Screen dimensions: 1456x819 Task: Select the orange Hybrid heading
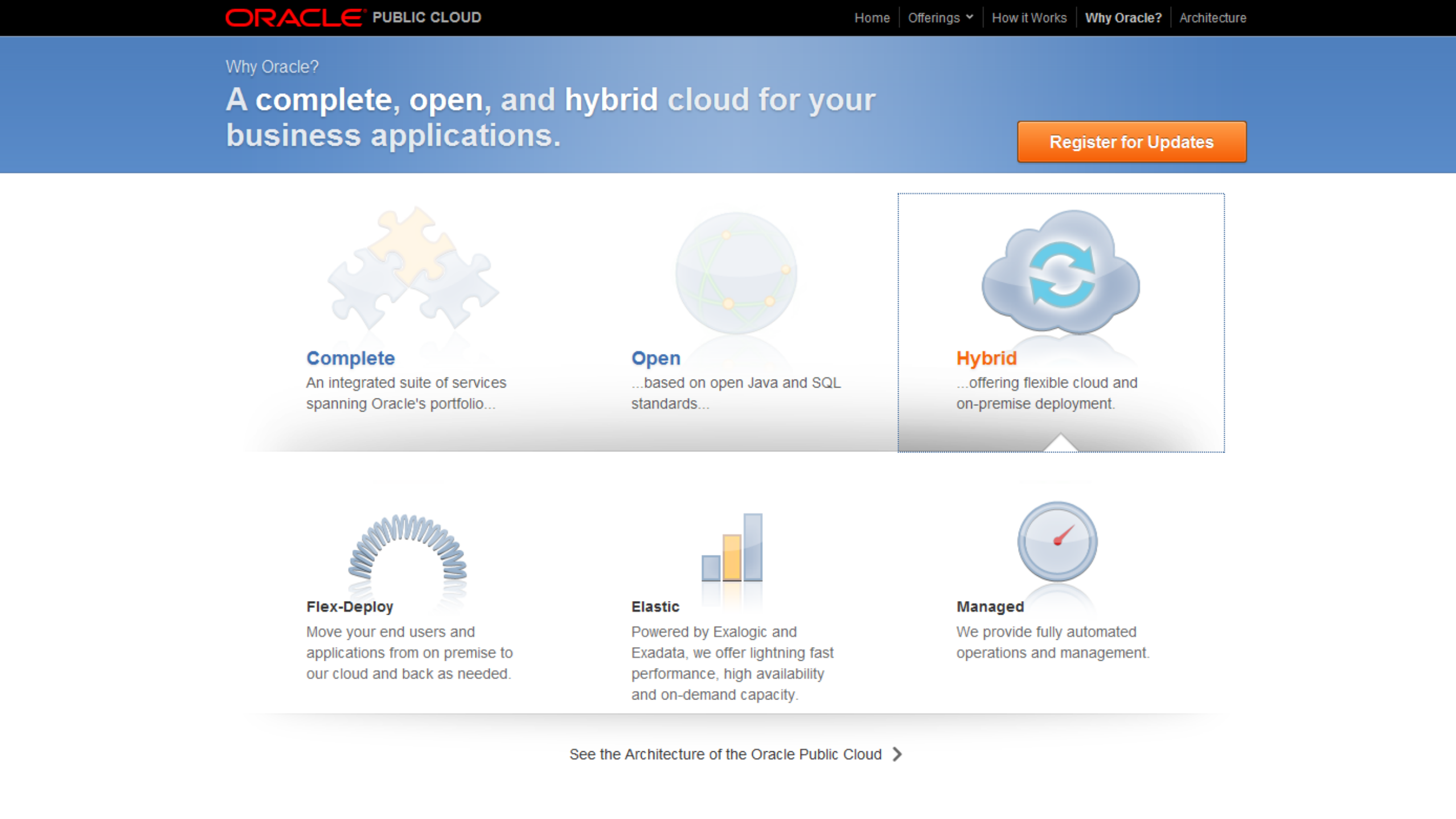click(986, 358)
